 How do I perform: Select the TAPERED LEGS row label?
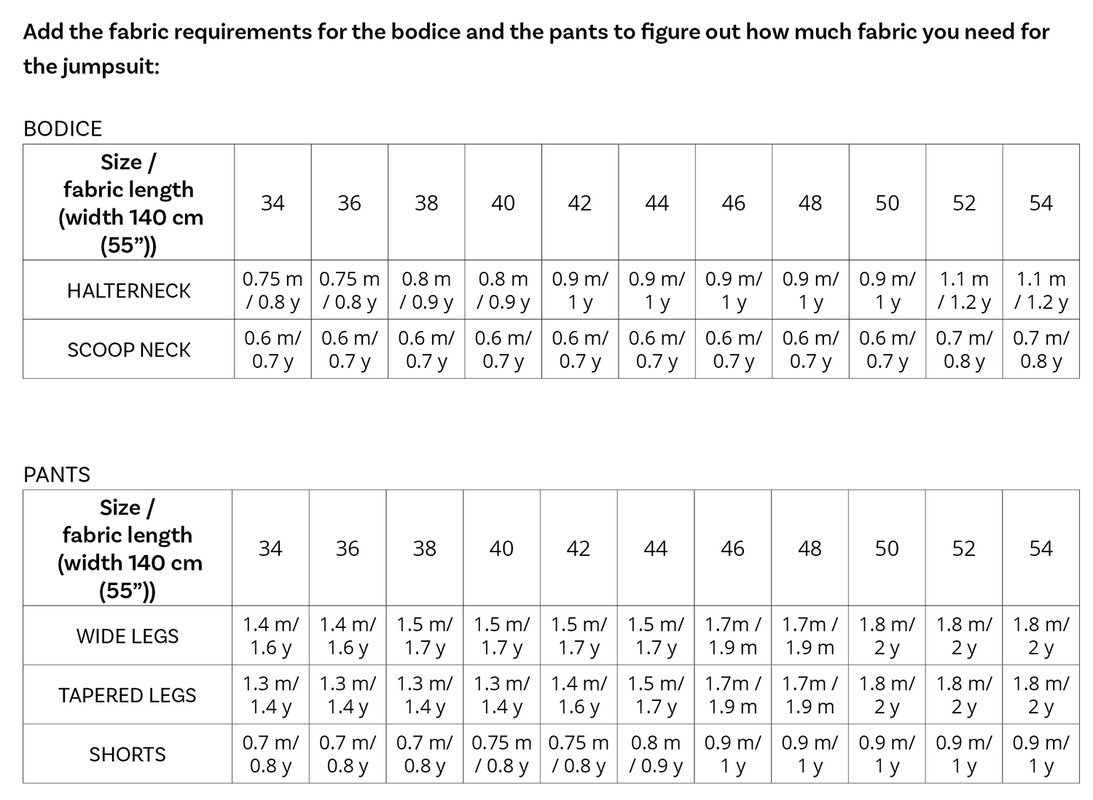(128, 695)
